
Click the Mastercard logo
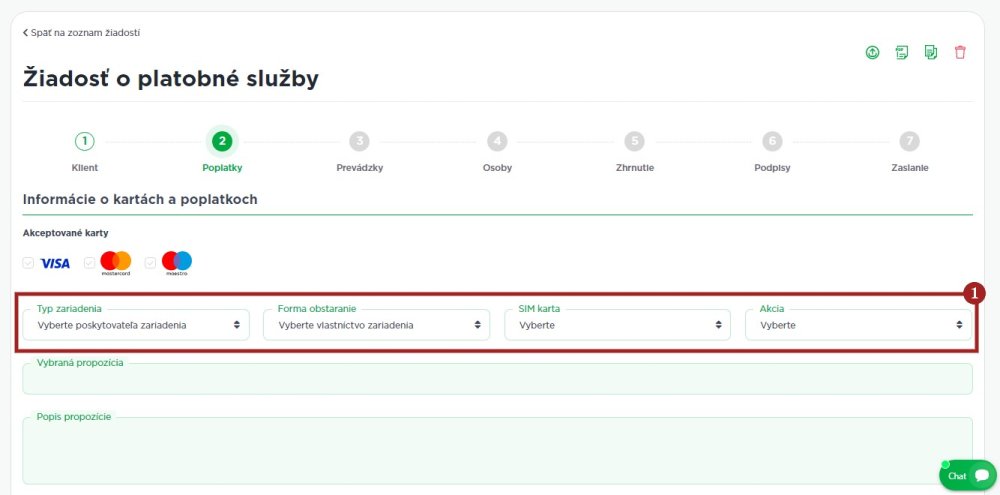115,263
